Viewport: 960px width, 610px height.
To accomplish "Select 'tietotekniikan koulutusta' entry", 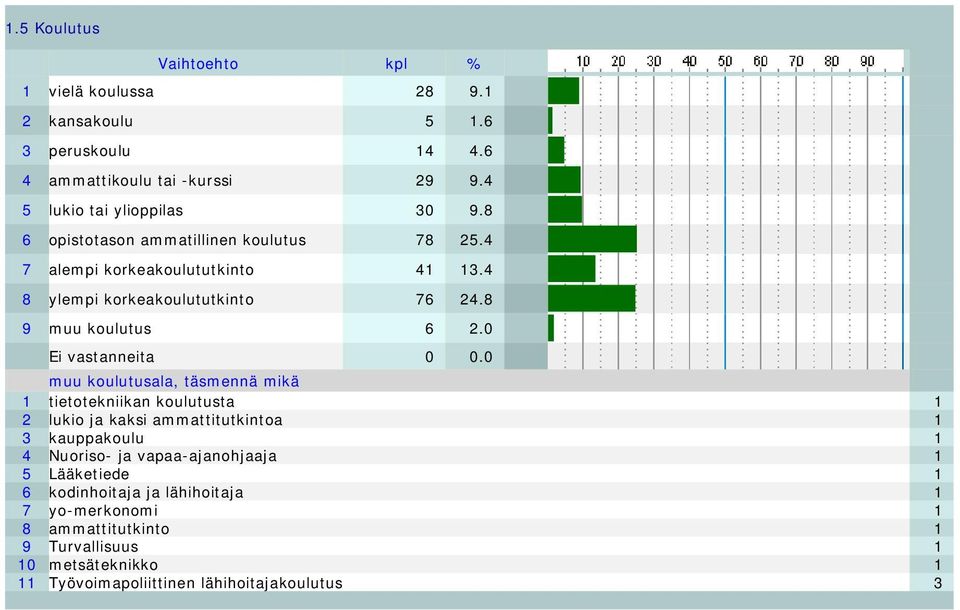I will [x=141, y=402].
